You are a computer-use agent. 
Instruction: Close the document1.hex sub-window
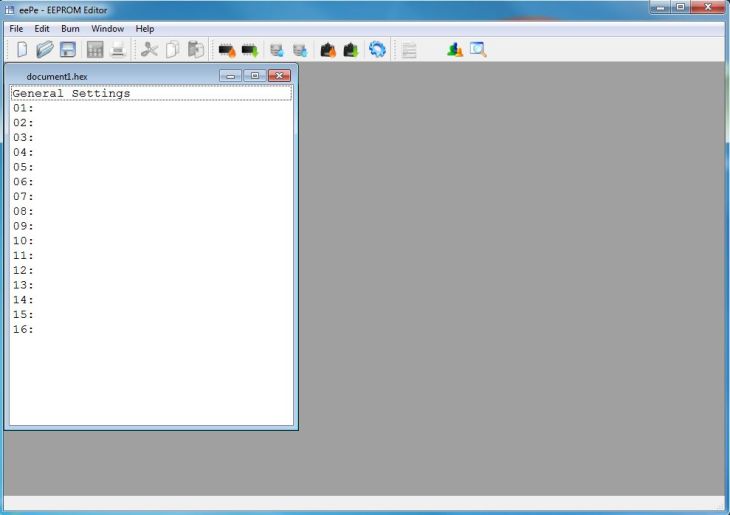[x=279, y=75]
